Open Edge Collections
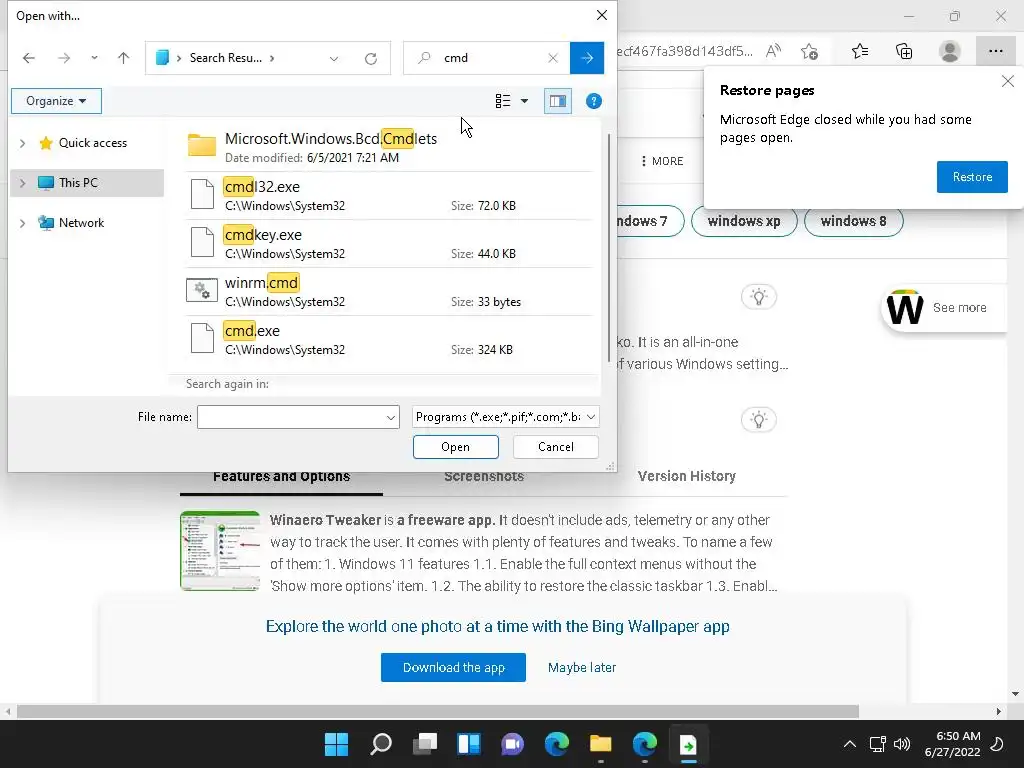Image resolution: width=1024 pixels, height=768 pixels. 904,51
